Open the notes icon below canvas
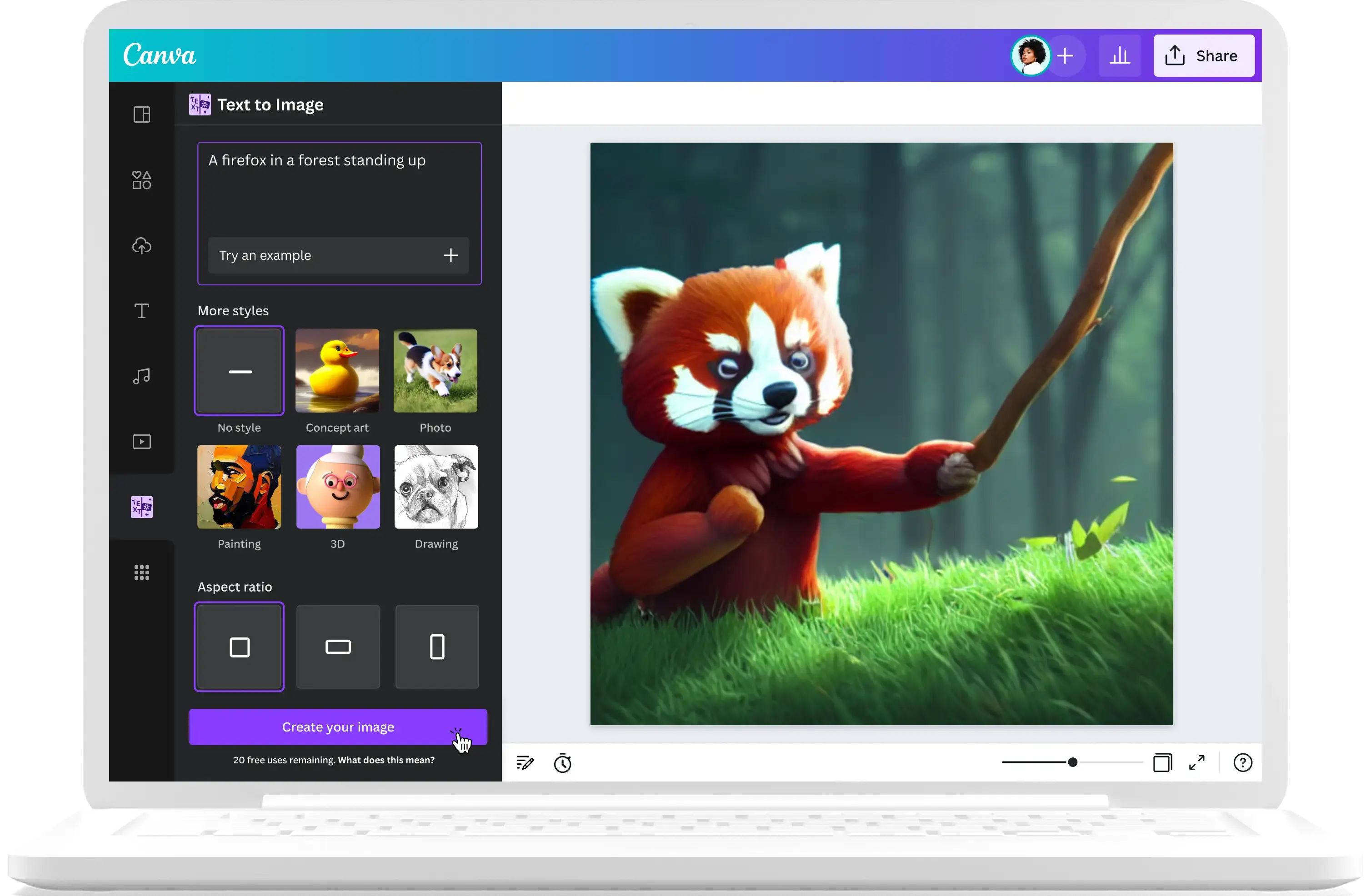The height and width of the screenshot is (896, 1371). click(525, 763)
